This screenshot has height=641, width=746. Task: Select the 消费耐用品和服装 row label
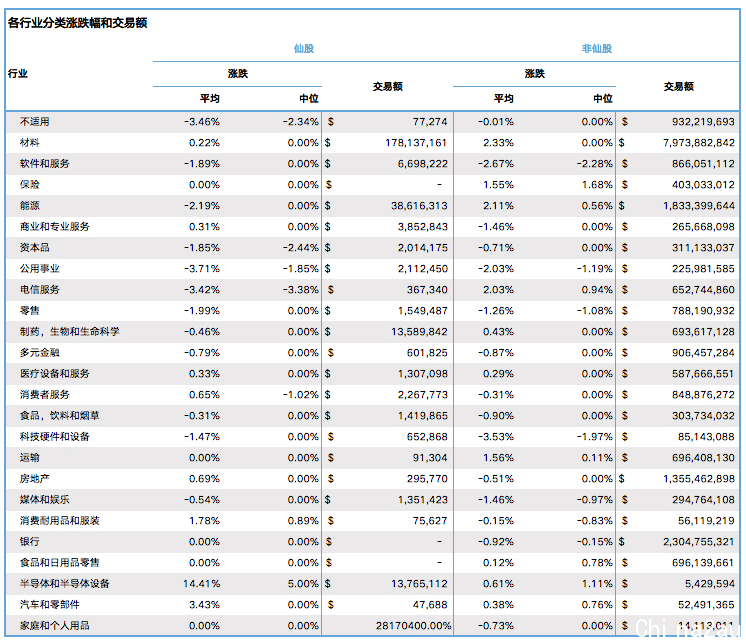pyautogui.click(x=59, y=521)
